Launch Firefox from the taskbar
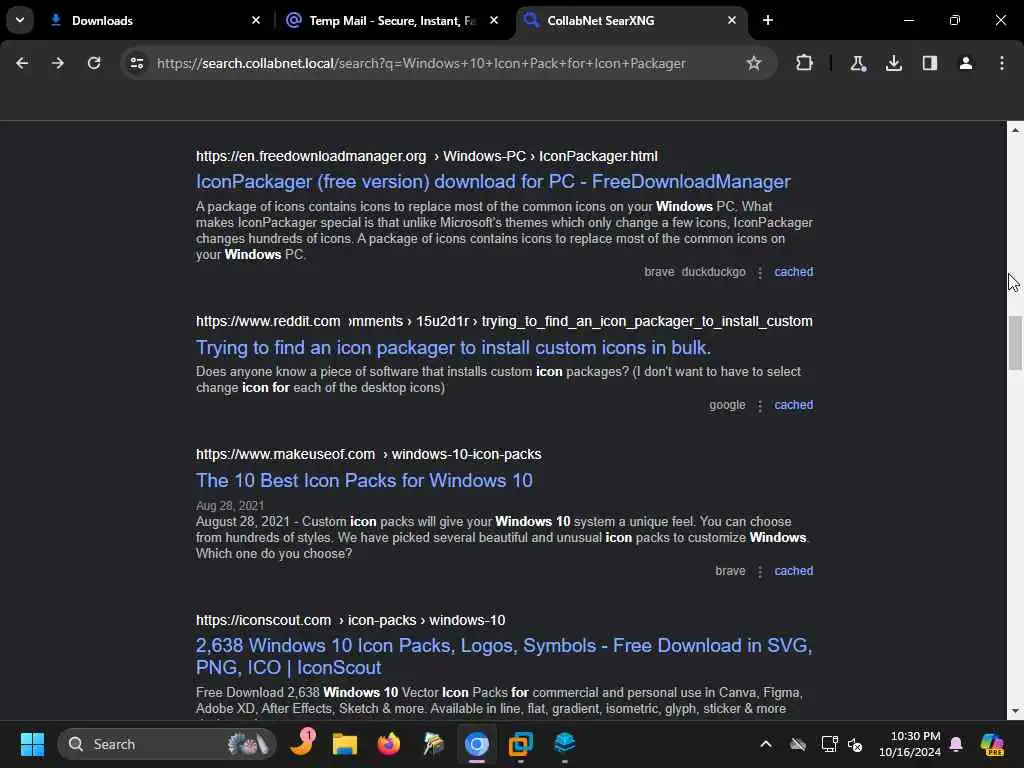This screenshot has height=768, width=1024. click(389, 744)
